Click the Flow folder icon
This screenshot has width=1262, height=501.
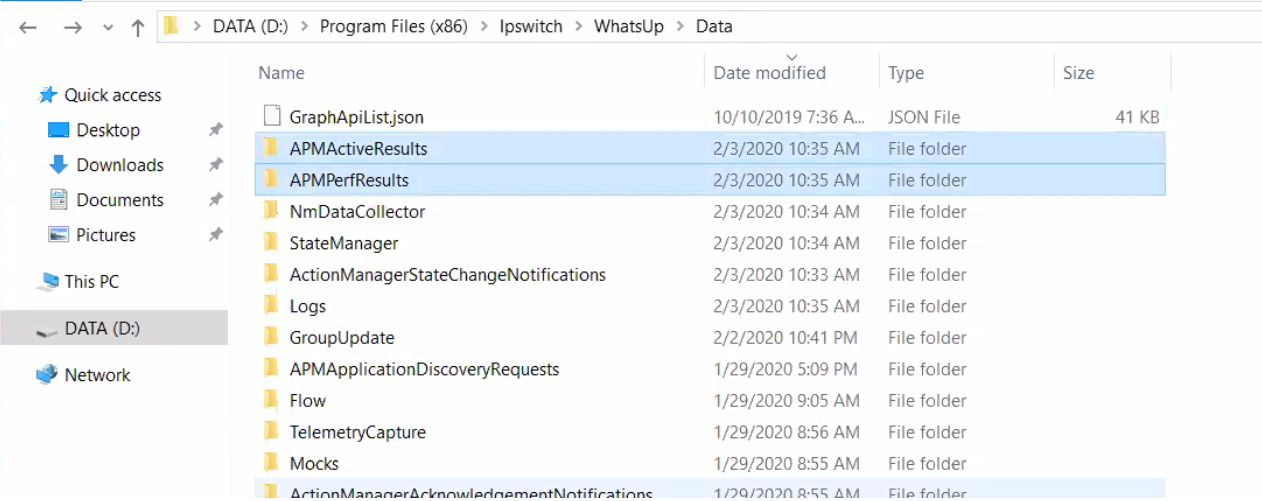[270, 400]
